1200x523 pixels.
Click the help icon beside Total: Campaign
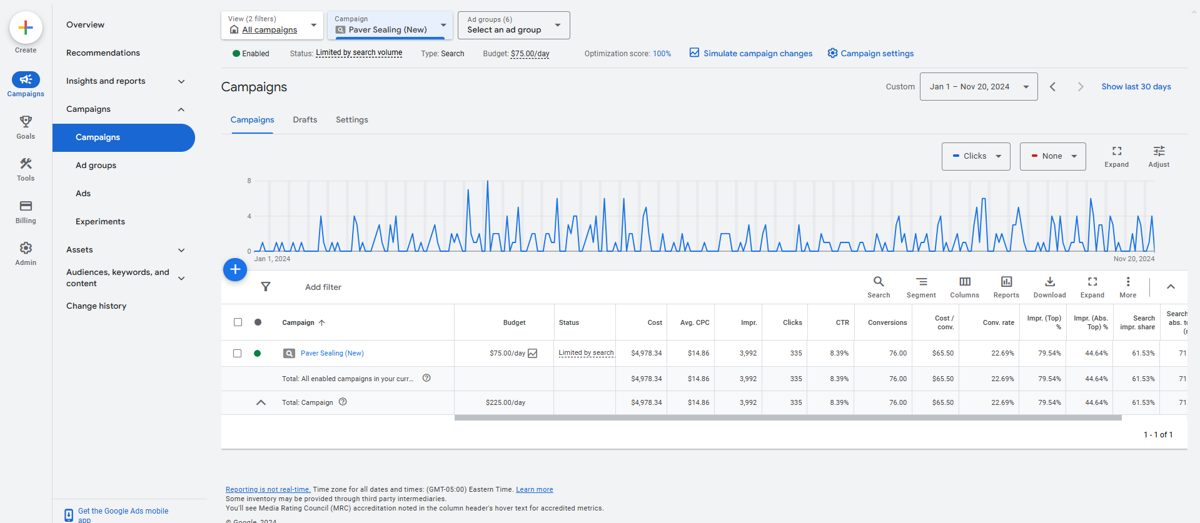point(343,402)
